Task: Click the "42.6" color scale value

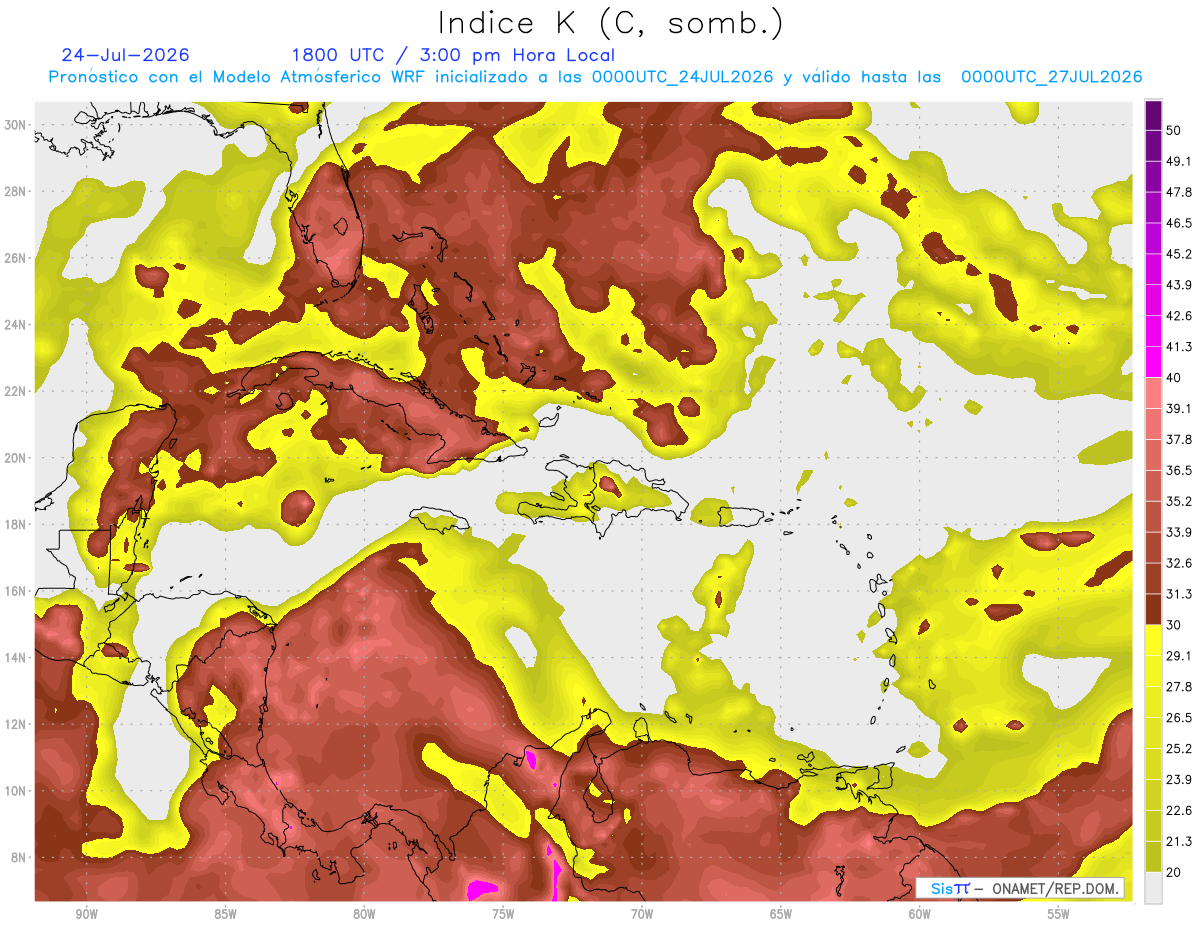Action: (x=1180, y=316)
